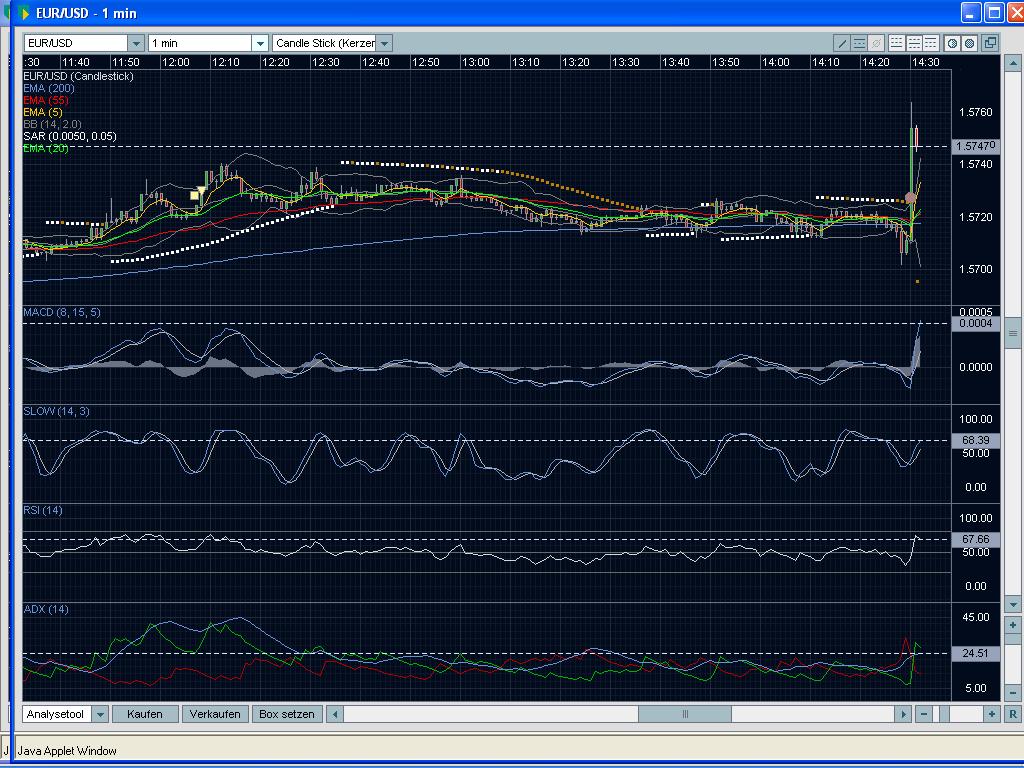Click the Kaufen button
Screen dimensions: 1024x768
pyautogui.click(x=145, y=714)
